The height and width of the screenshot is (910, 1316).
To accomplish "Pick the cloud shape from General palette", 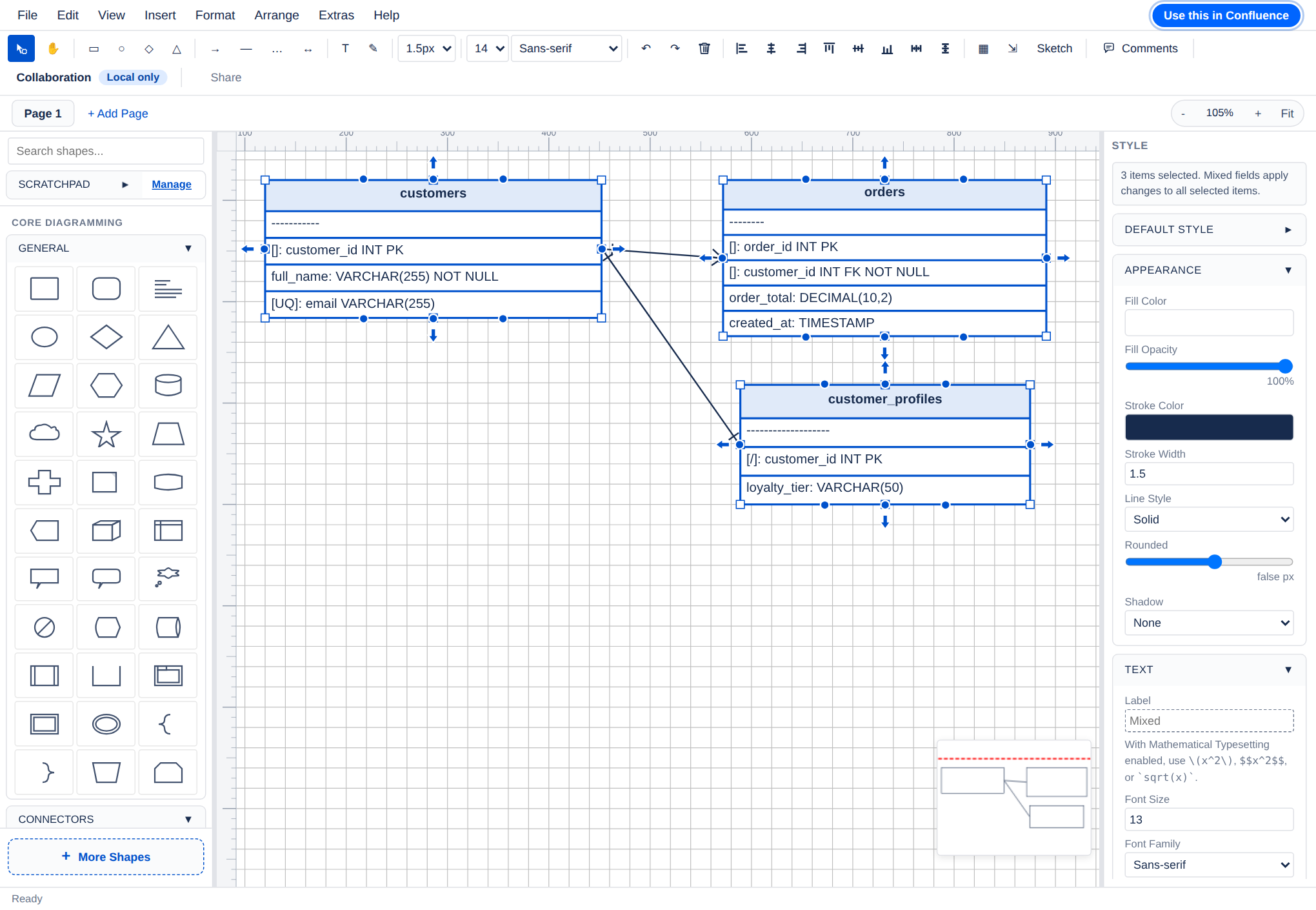I will [45, 434].
